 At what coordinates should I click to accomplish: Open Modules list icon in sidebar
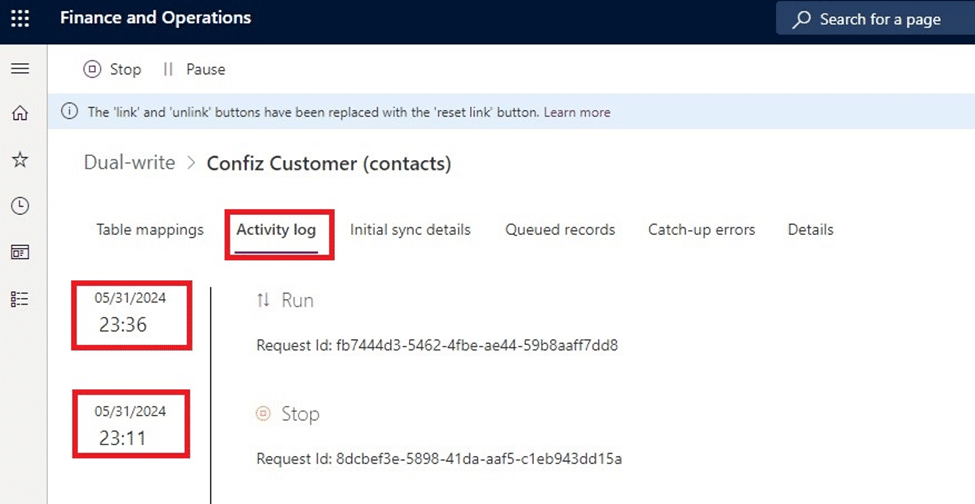pos(20,299)
